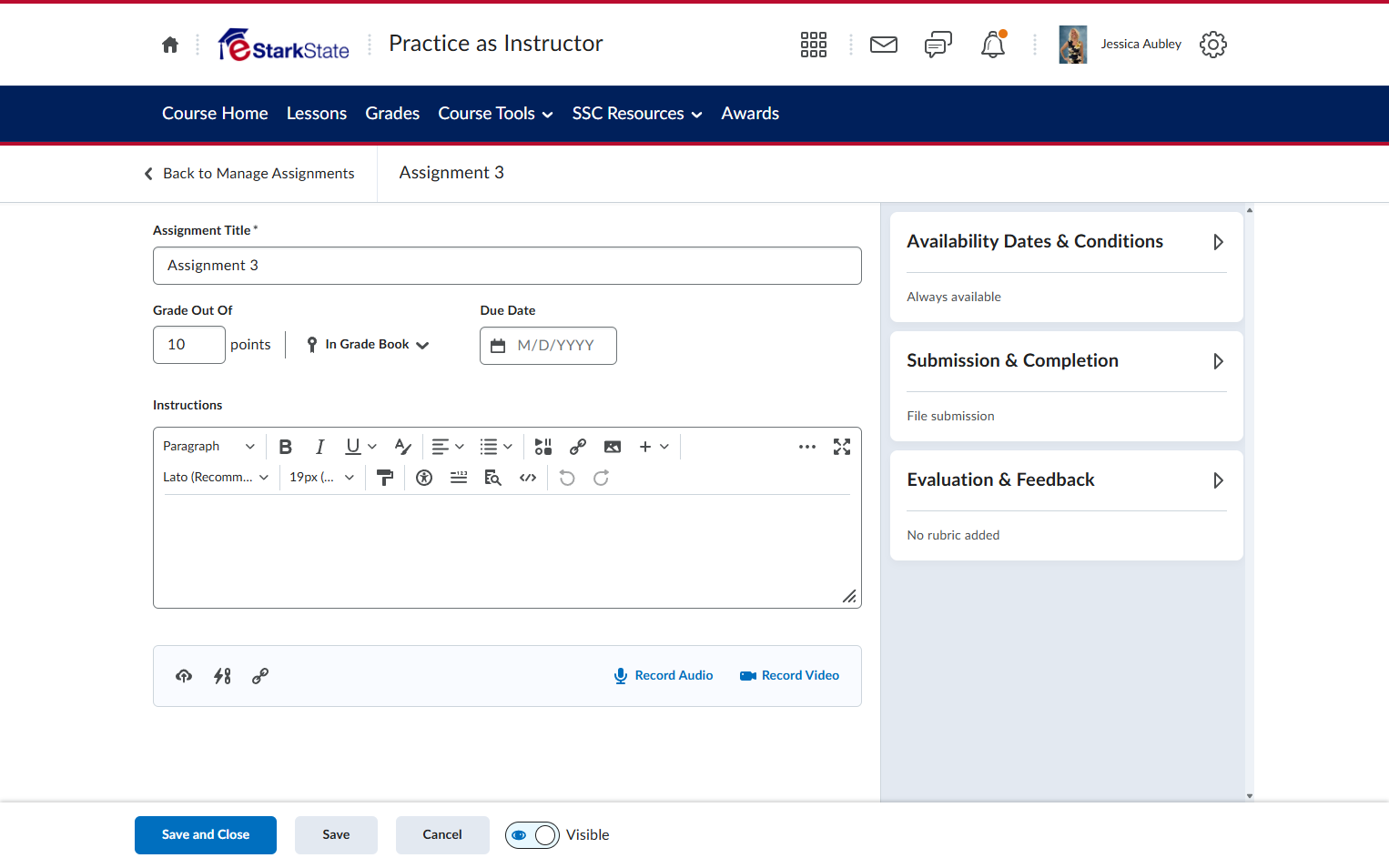This screenshot has height=868, width=1389.
Task: Click the side panel scrollbar down arrow
Action: tap(1250, 796)
